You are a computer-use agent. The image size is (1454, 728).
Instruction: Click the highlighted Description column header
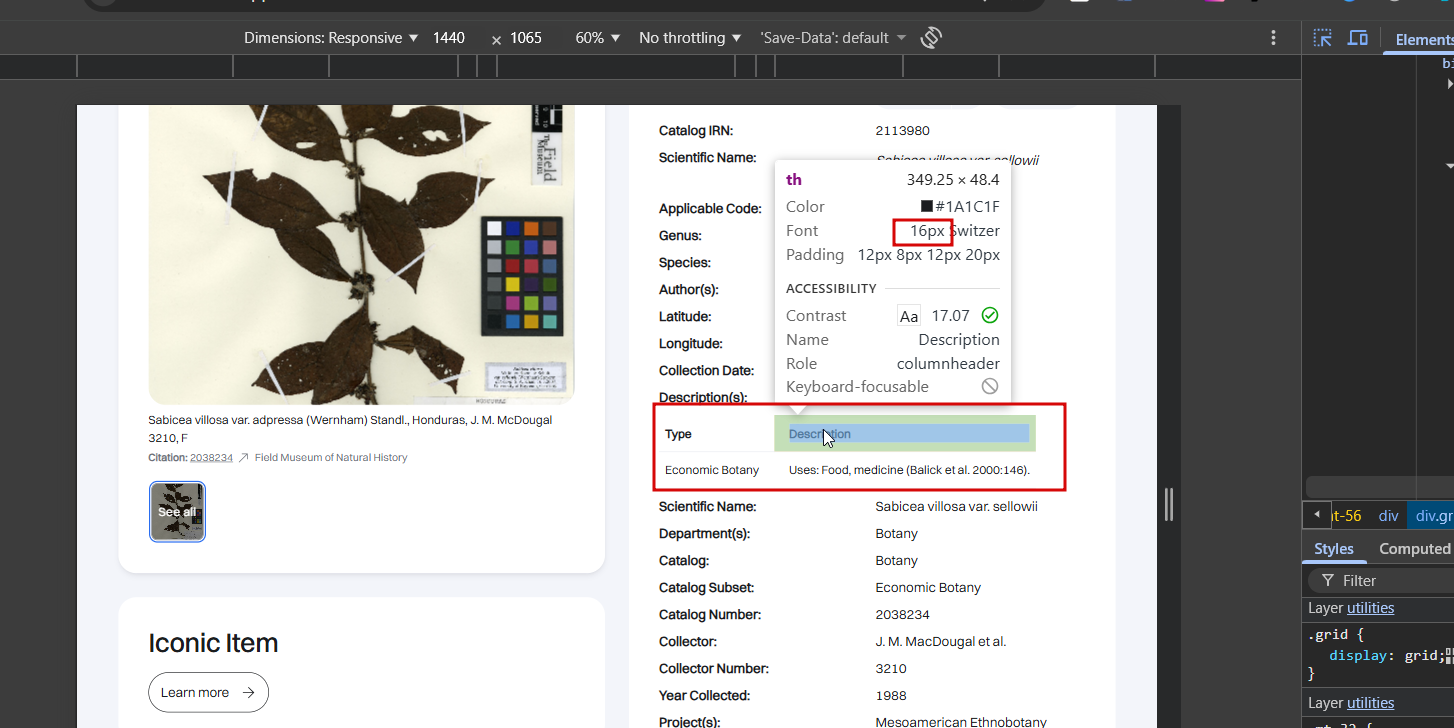coord(905,434)
